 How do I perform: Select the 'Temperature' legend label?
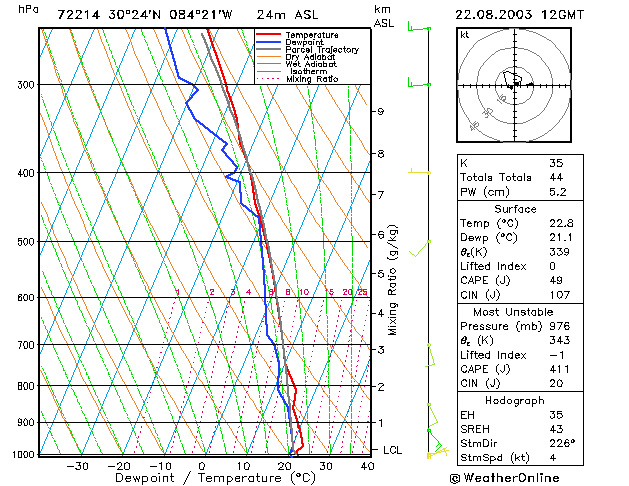pos(312,35)
